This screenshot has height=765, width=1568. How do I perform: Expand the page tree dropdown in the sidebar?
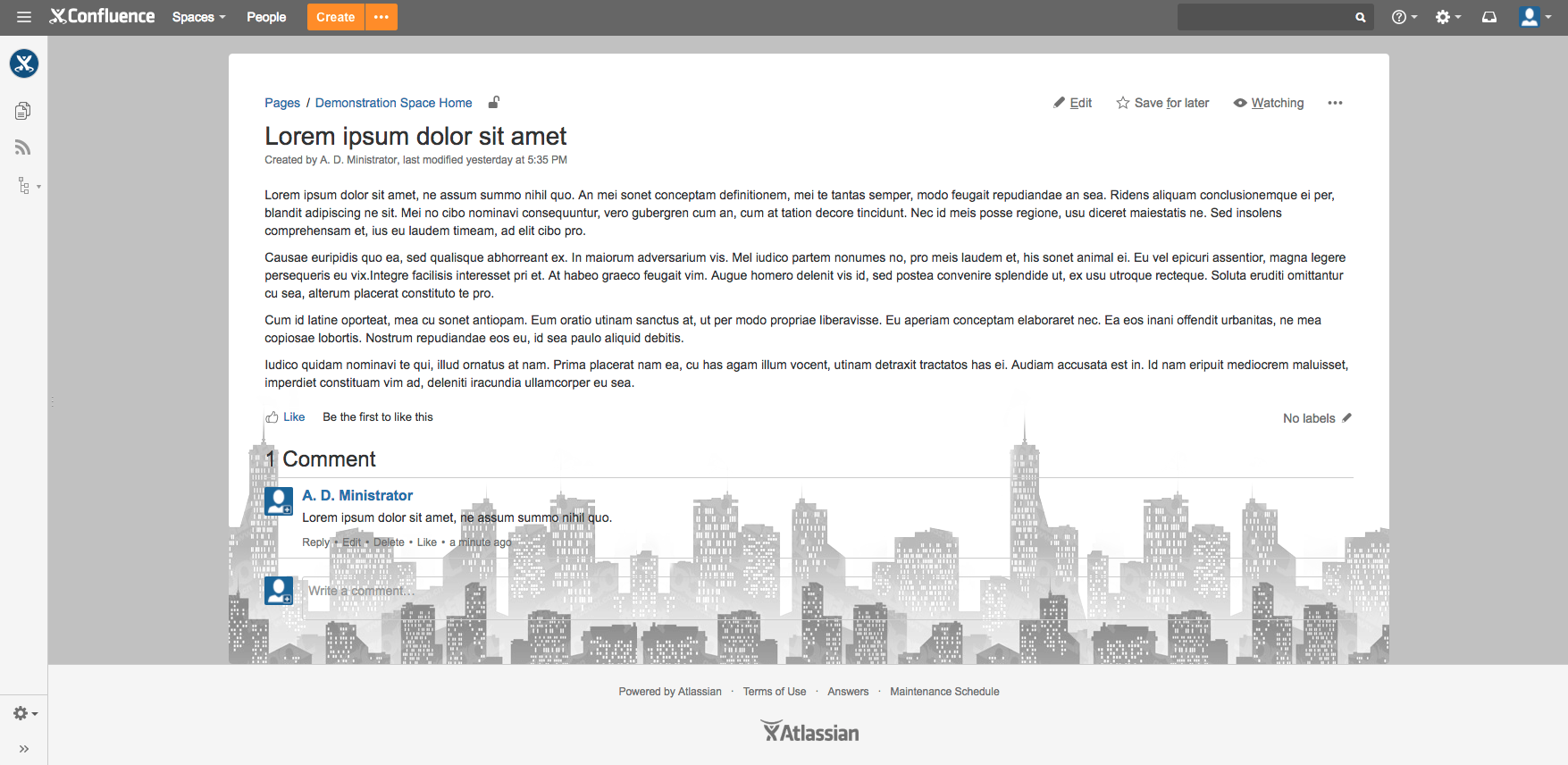coord(28,186)
